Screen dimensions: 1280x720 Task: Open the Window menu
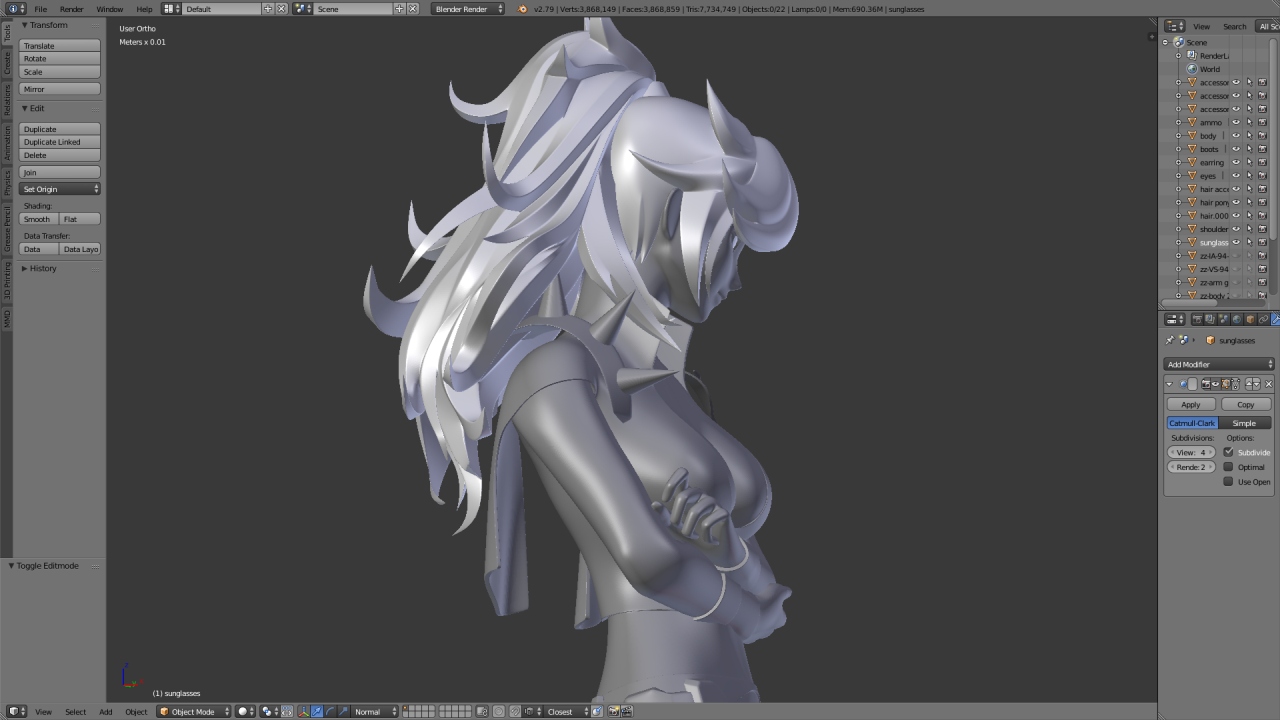tap(110, 9)
